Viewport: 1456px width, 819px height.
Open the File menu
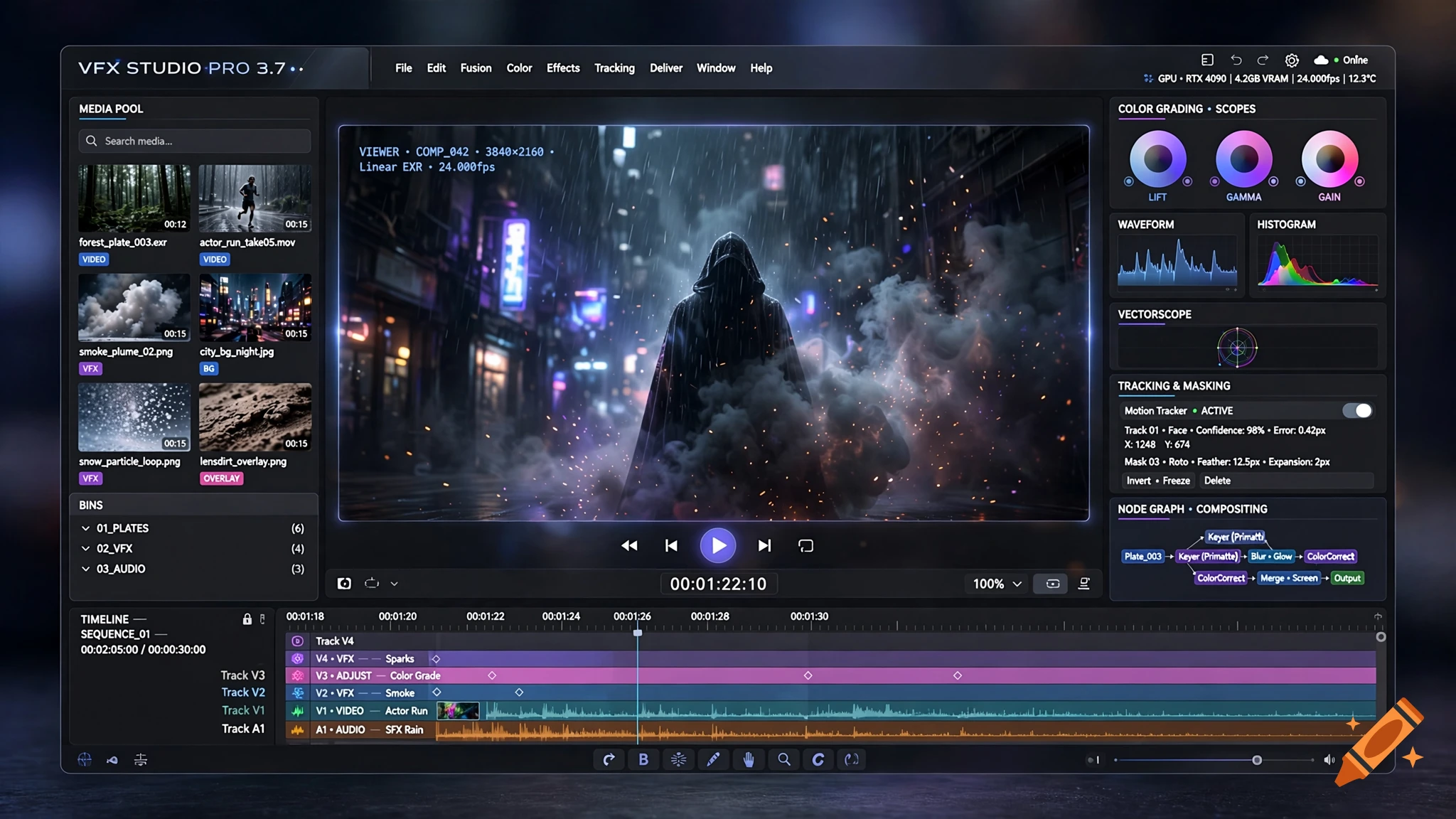click(x=403, y=68)
